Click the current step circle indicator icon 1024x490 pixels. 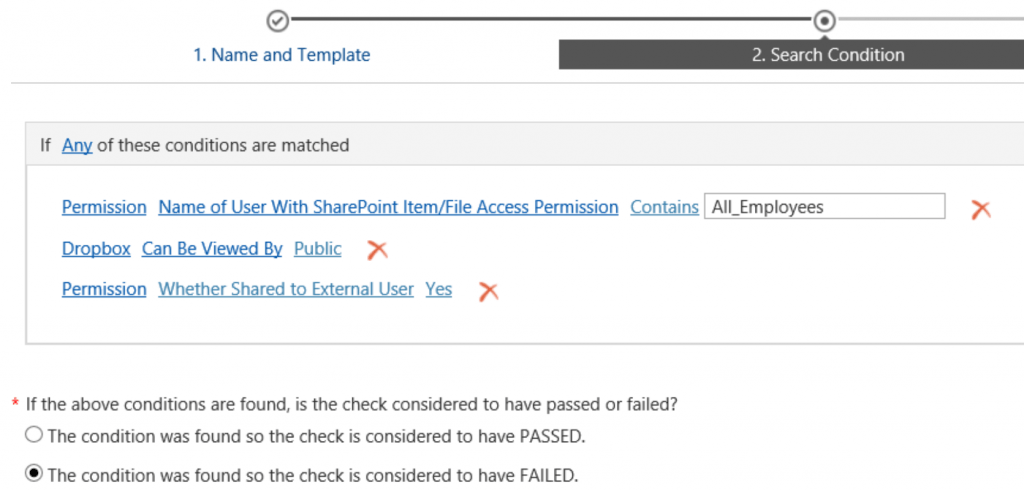click(825, 21)
